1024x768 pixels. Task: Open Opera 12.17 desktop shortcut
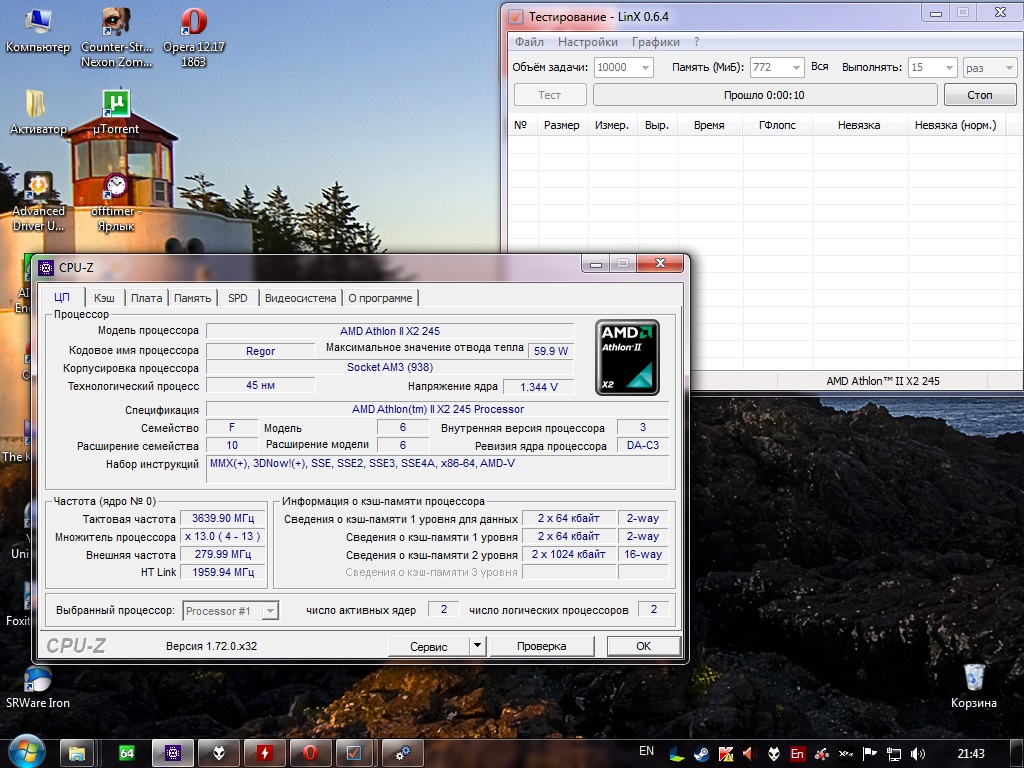click(194, 38)
